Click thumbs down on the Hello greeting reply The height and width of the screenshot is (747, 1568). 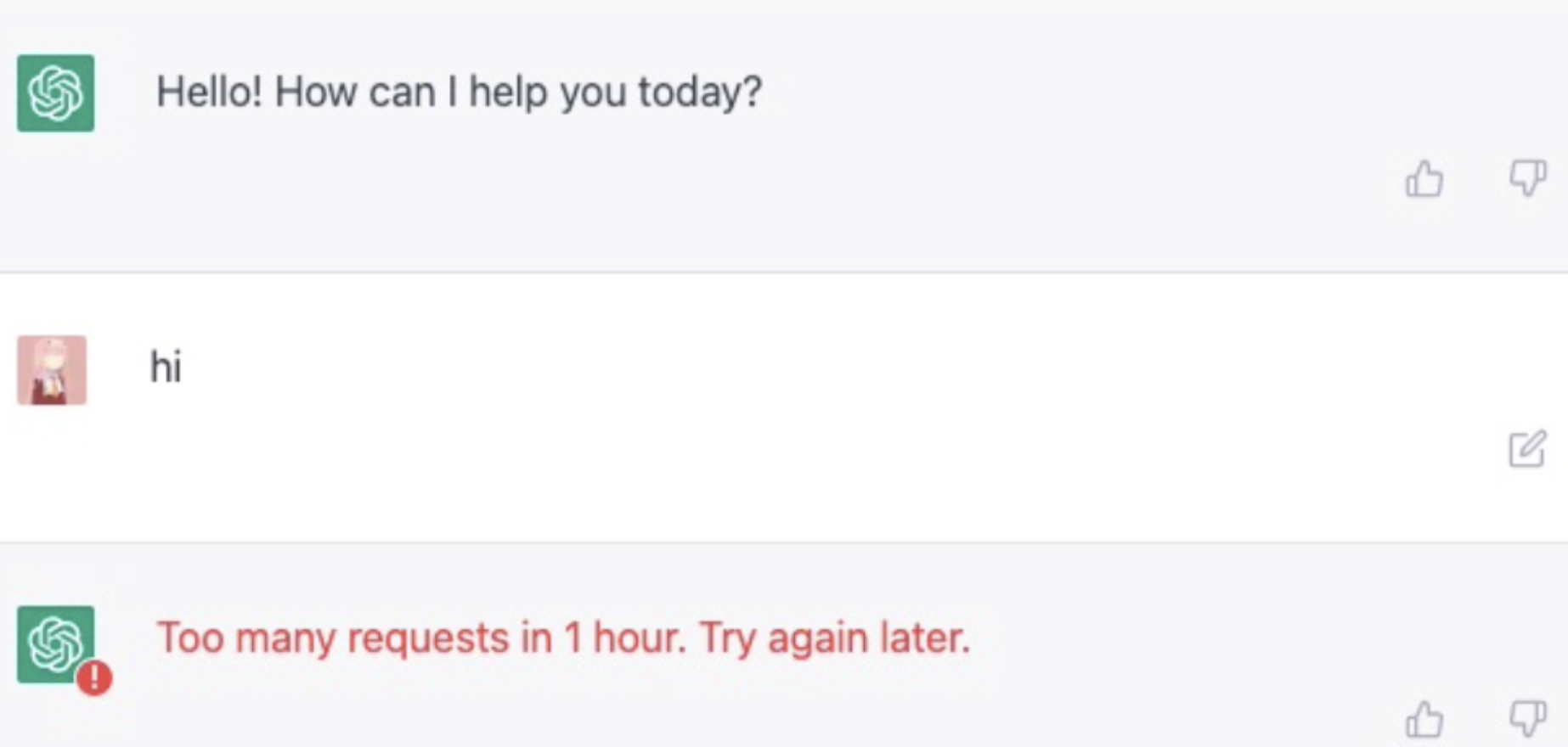pos(1527,178)
